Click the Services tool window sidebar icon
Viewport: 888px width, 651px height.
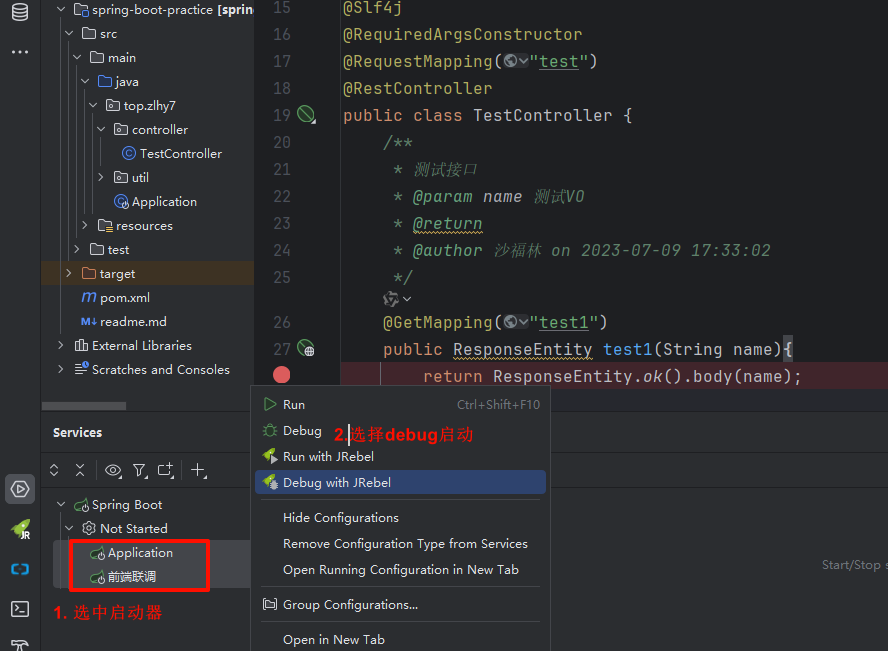[20, 489]
